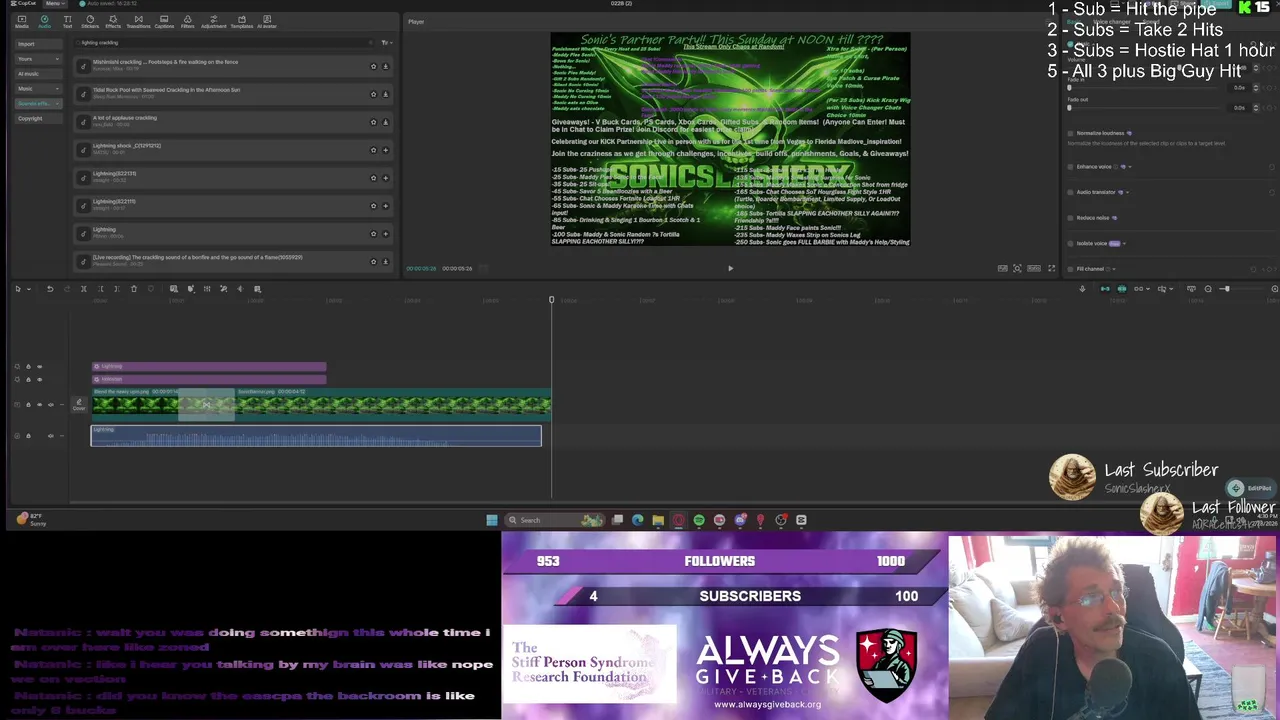Enable Isolate voice checkbox
The image size is (1280, 720).
[1071, 243]
